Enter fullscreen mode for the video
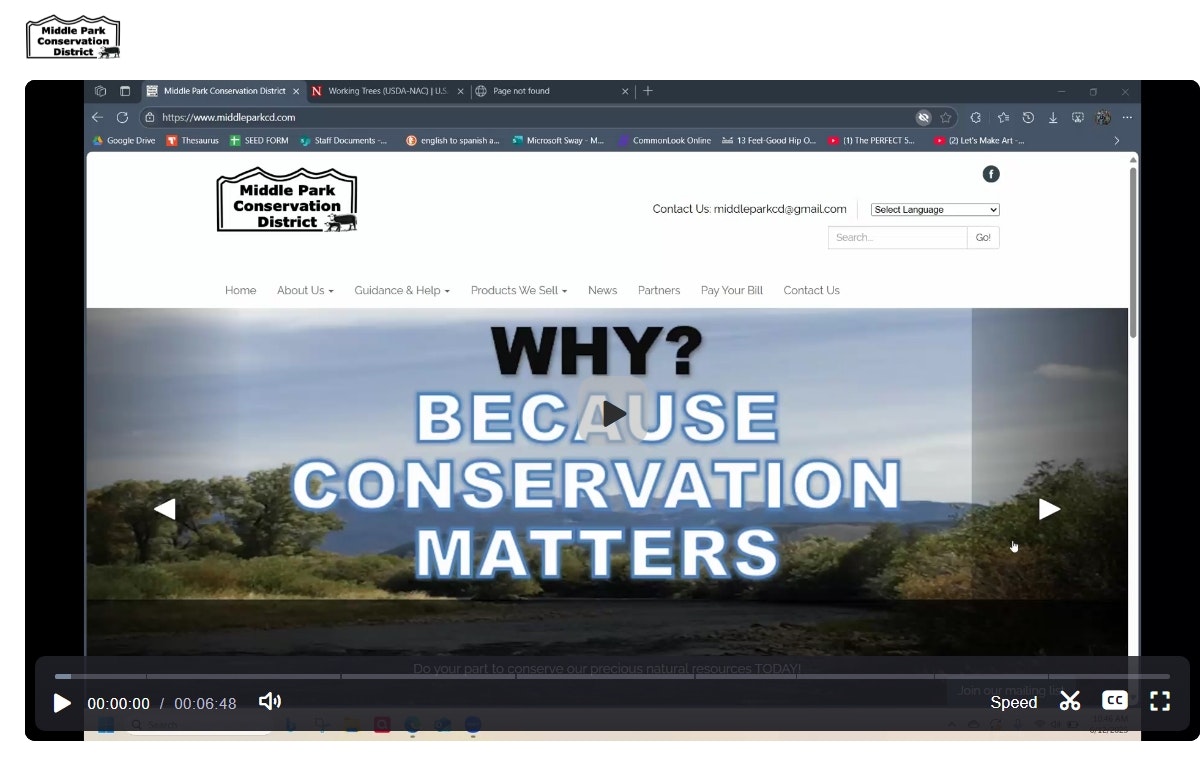The width and height of the screenshot is (1200, 761). 1160,701
